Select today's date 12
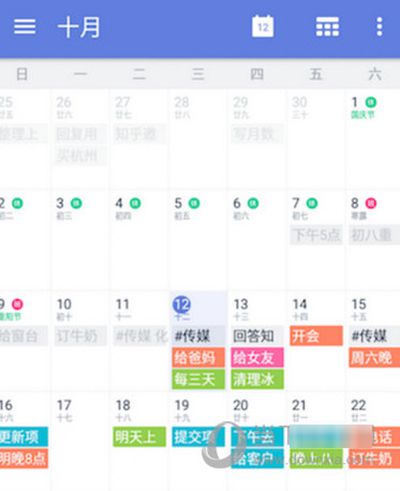Image resolution: width=400 pixels, height=491 pixels. point(182,305)
